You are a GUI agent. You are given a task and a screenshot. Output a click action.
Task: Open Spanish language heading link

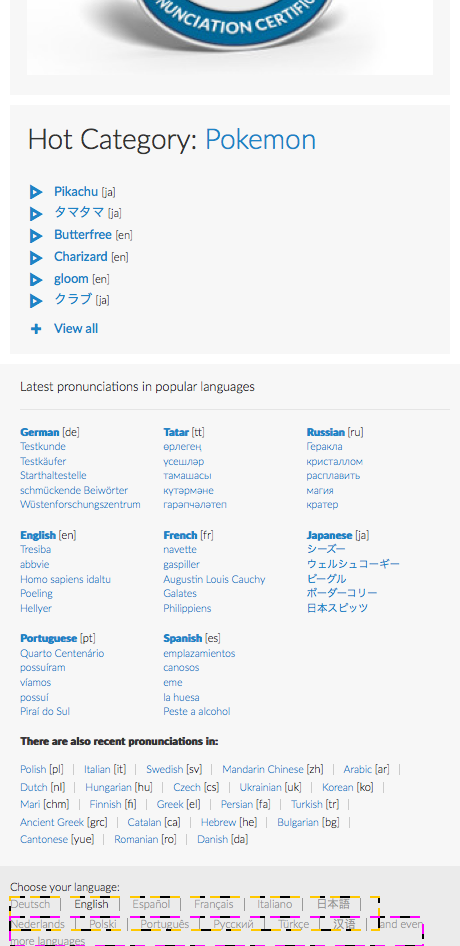183,638
